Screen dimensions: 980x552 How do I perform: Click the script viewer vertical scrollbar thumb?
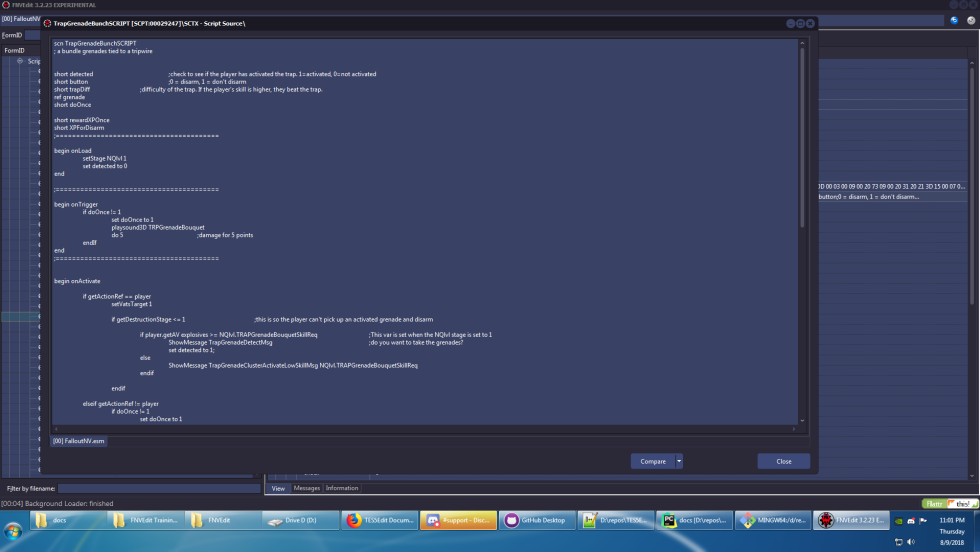click(x=802, y=138)
